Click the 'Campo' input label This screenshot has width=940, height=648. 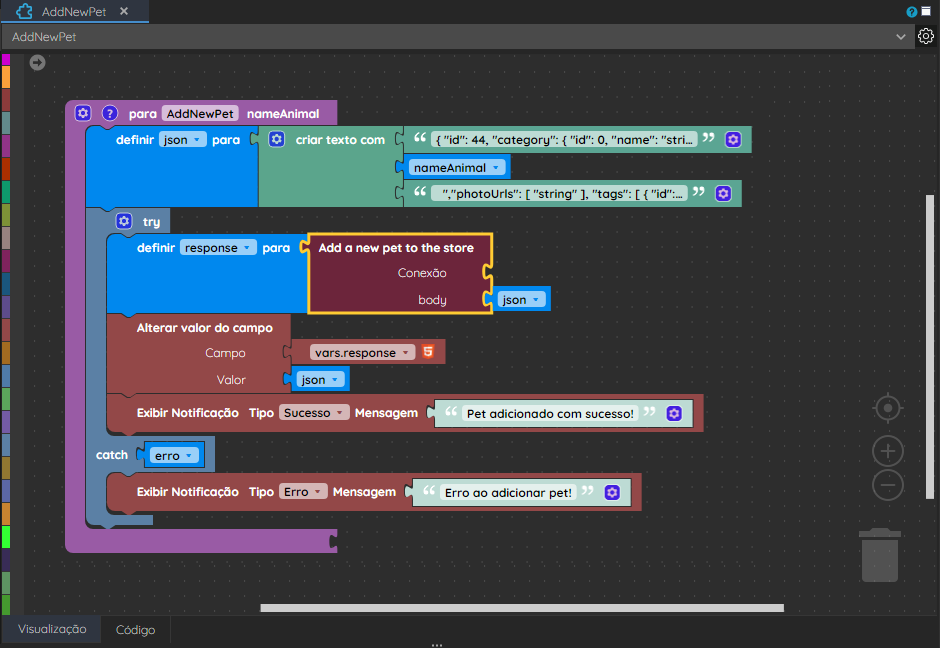coord(225,353)
